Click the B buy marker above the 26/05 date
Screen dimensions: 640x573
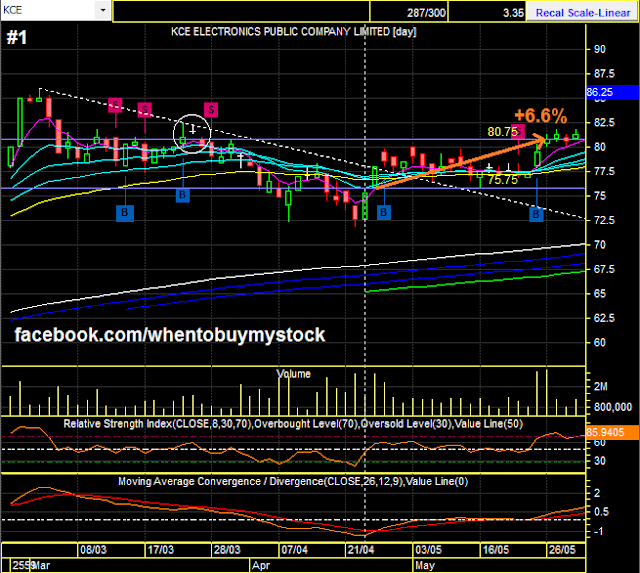pos(536,214)
